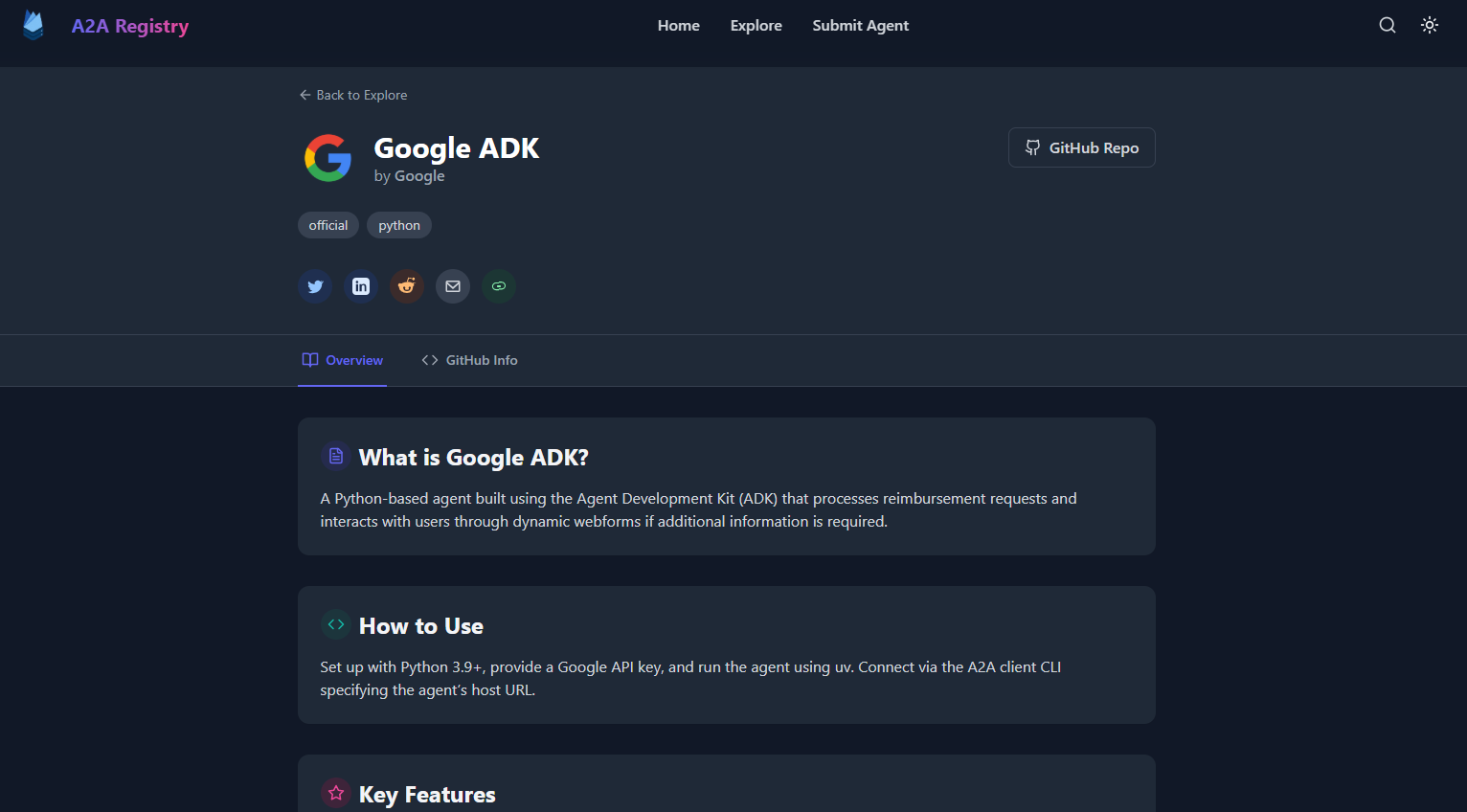The image size is (1467, 812).
Task: Open the Submit Agent nav item
Action: pyautogui.click(x=861, y=26)
